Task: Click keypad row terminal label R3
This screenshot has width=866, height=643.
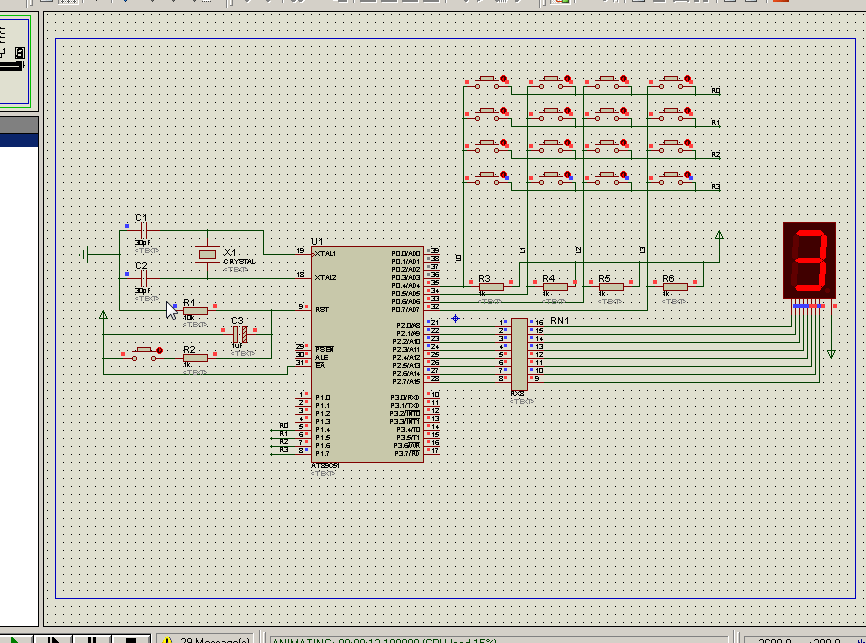Action: [x=715, y=187]
